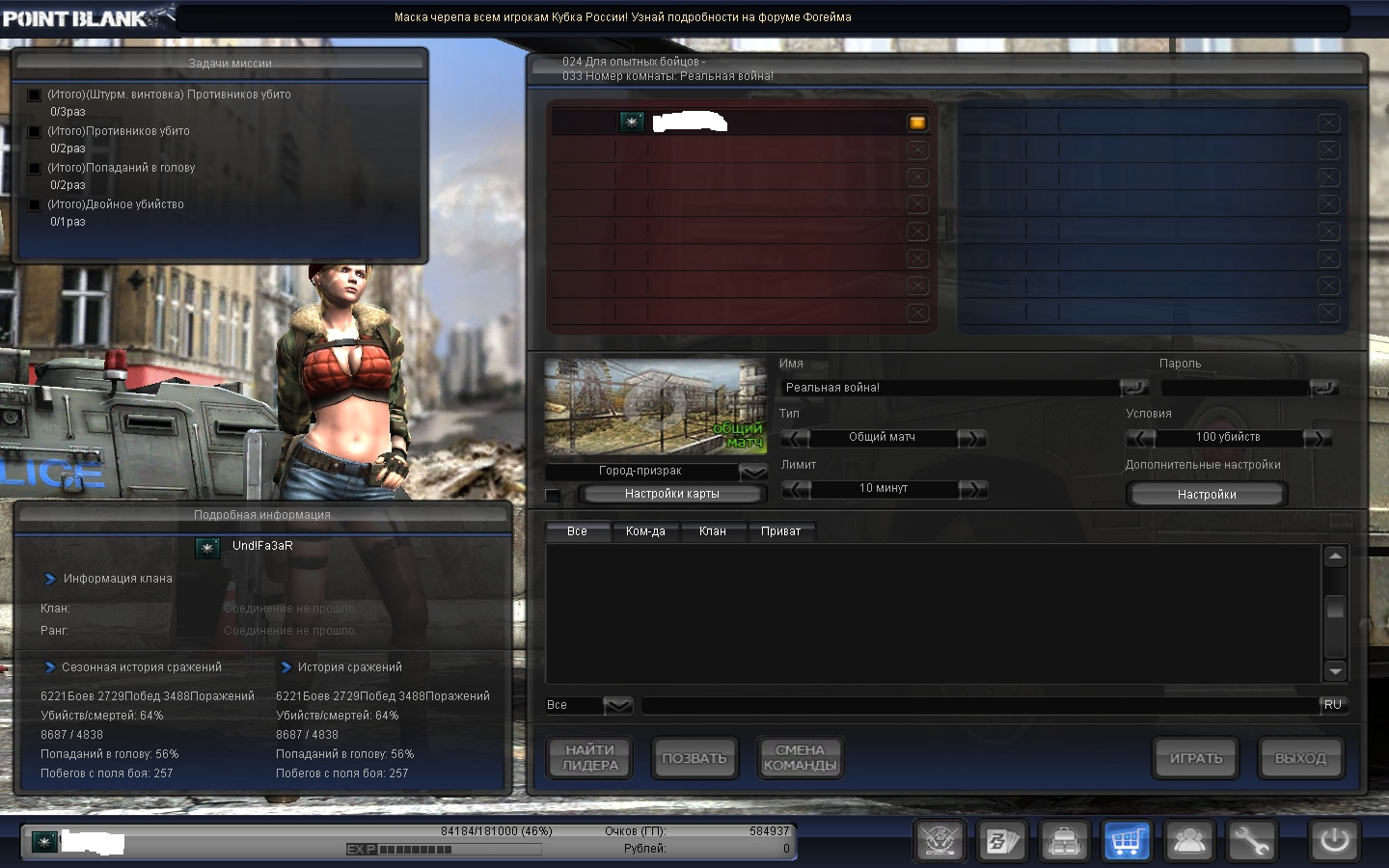The width and height of the screenshot is (1389, 868).
Task: Click the НАЙТИ ЛИДЕРА button
Action: click(590, 758)
